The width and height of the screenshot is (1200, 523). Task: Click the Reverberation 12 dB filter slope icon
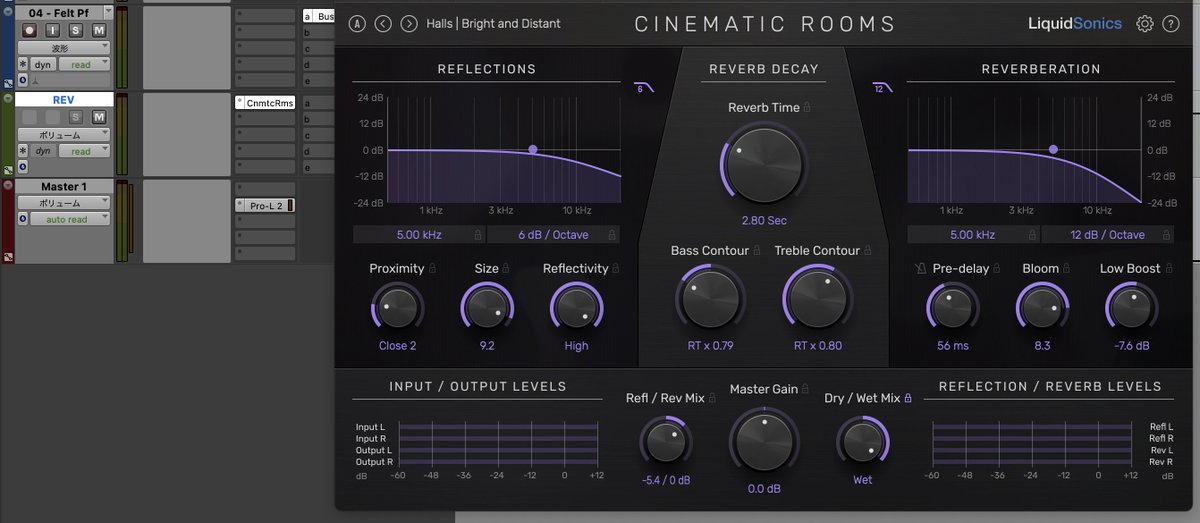pos(882,88)
